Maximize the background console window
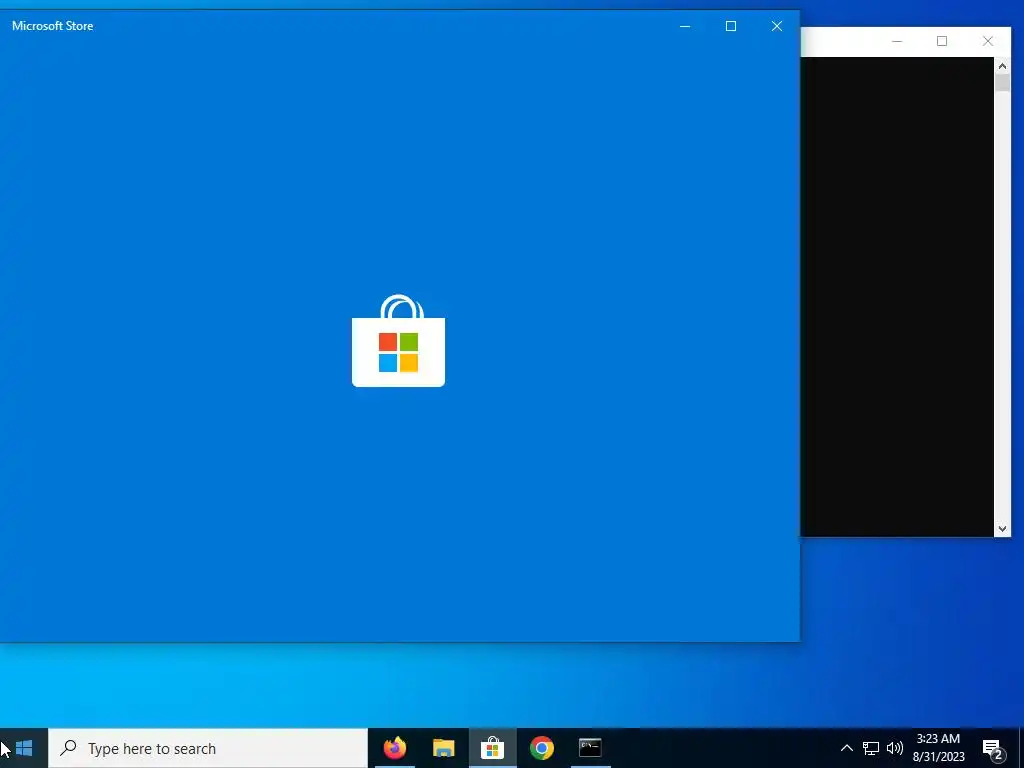The image size is (1024, 768). click(942, 41)
